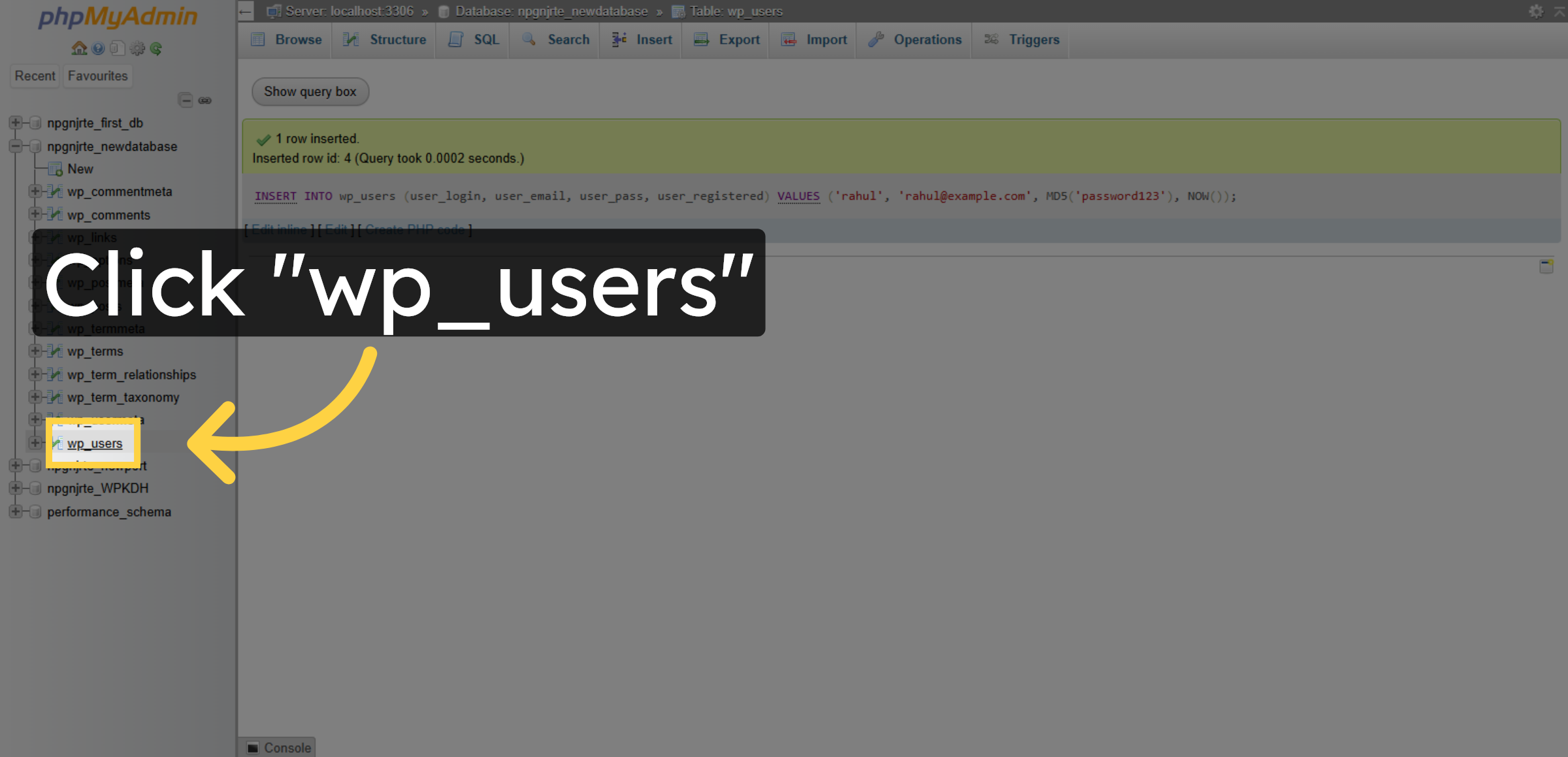Switch to the Browse tab
Screen dimensions: 1568x757
pos(286,40)
